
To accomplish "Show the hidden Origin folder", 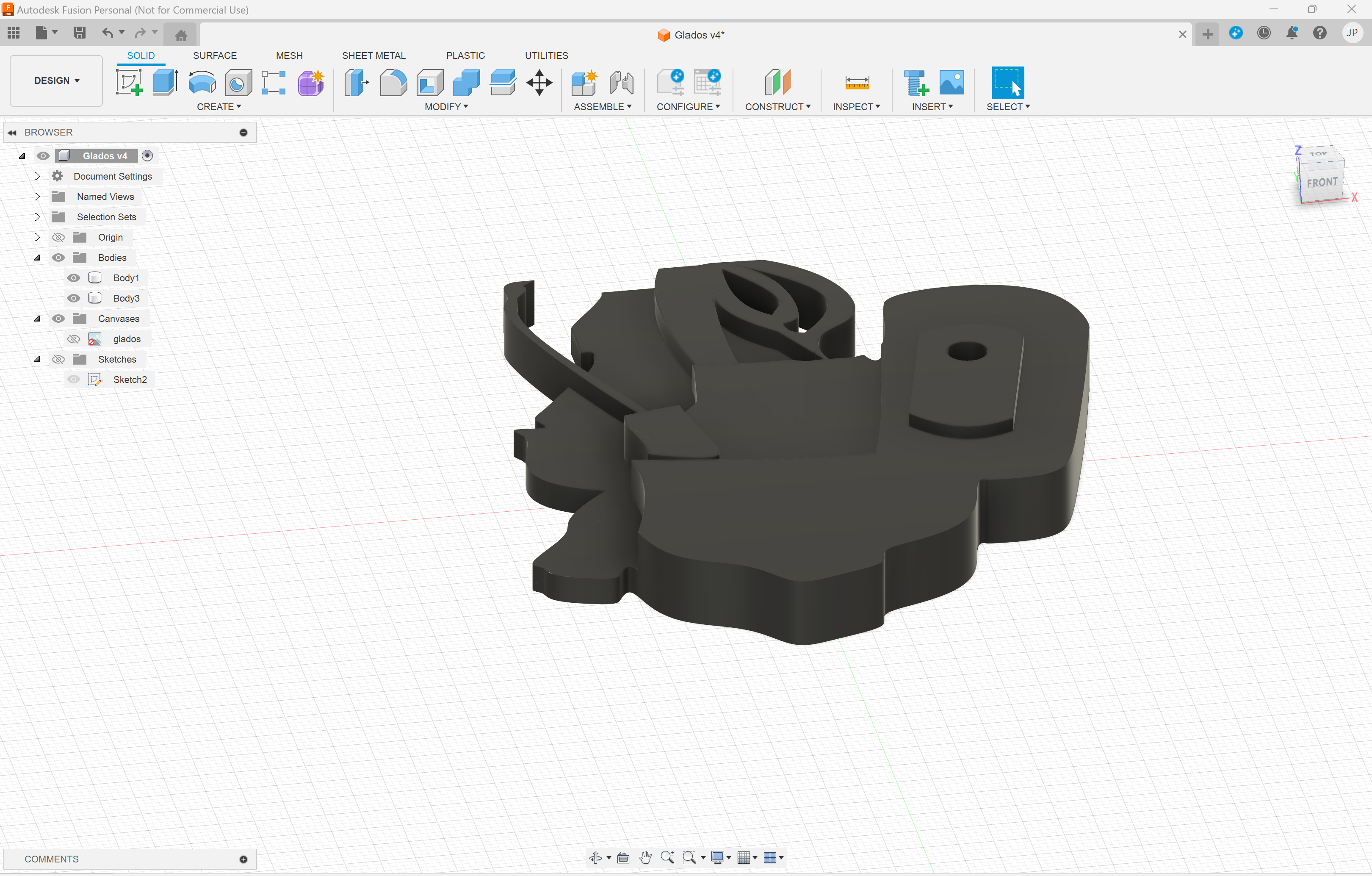I will coord(58,237).
